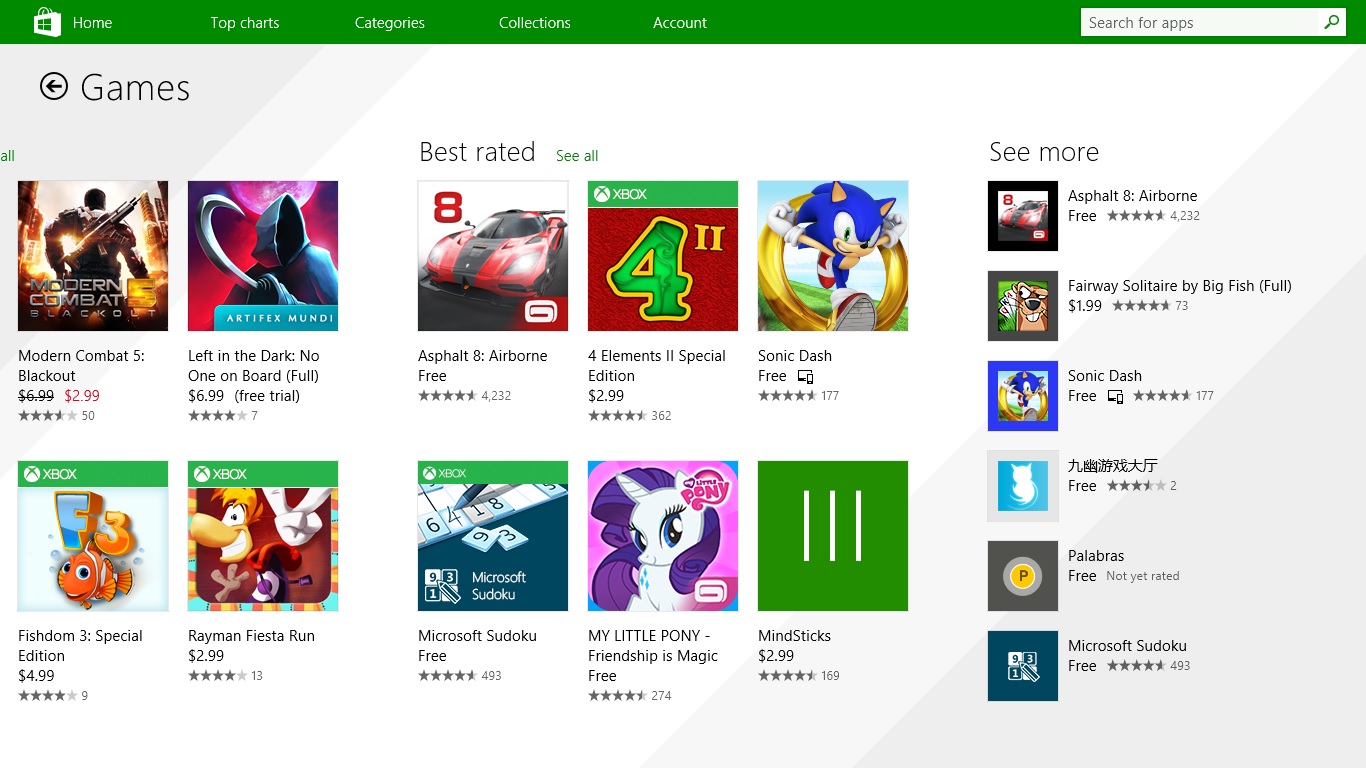Image resolution: width=1366 pixels, height=768 pixels.
Task: Click Microsoft Sudoku title in See more list
Action: tap(1127, 646)
